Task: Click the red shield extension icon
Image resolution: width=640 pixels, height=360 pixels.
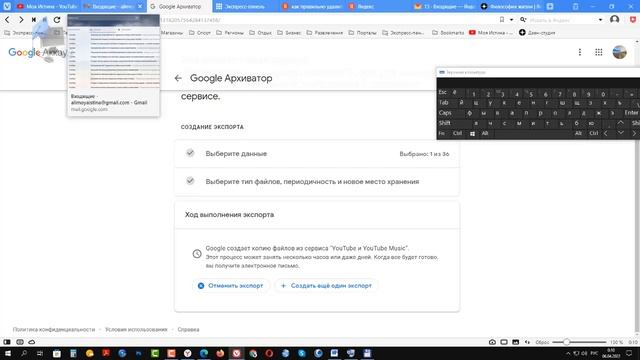Action: pyautogui.click(x=633, y=20)
